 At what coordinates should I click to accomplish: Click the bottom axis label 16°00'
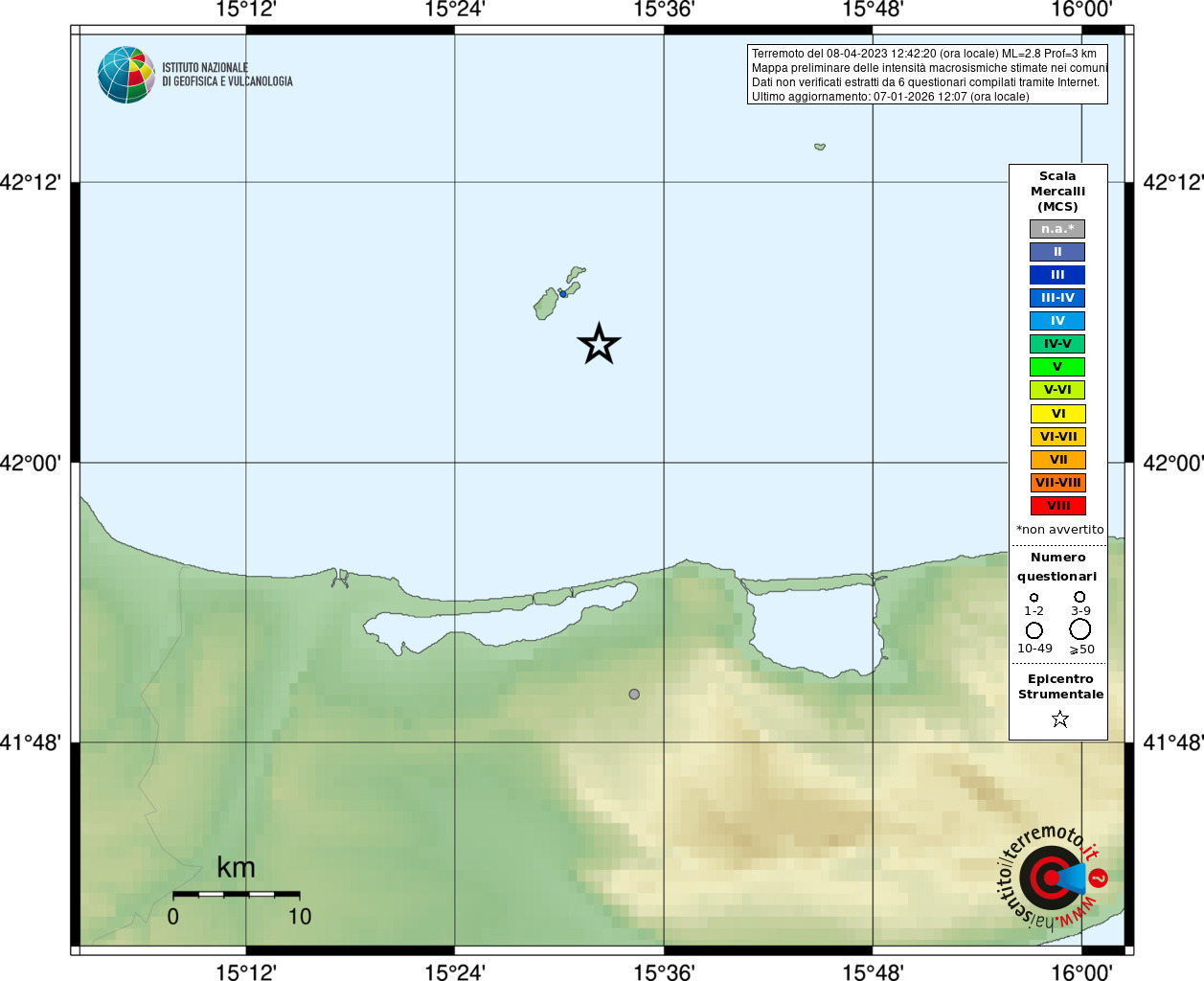tap(1081, 972)
